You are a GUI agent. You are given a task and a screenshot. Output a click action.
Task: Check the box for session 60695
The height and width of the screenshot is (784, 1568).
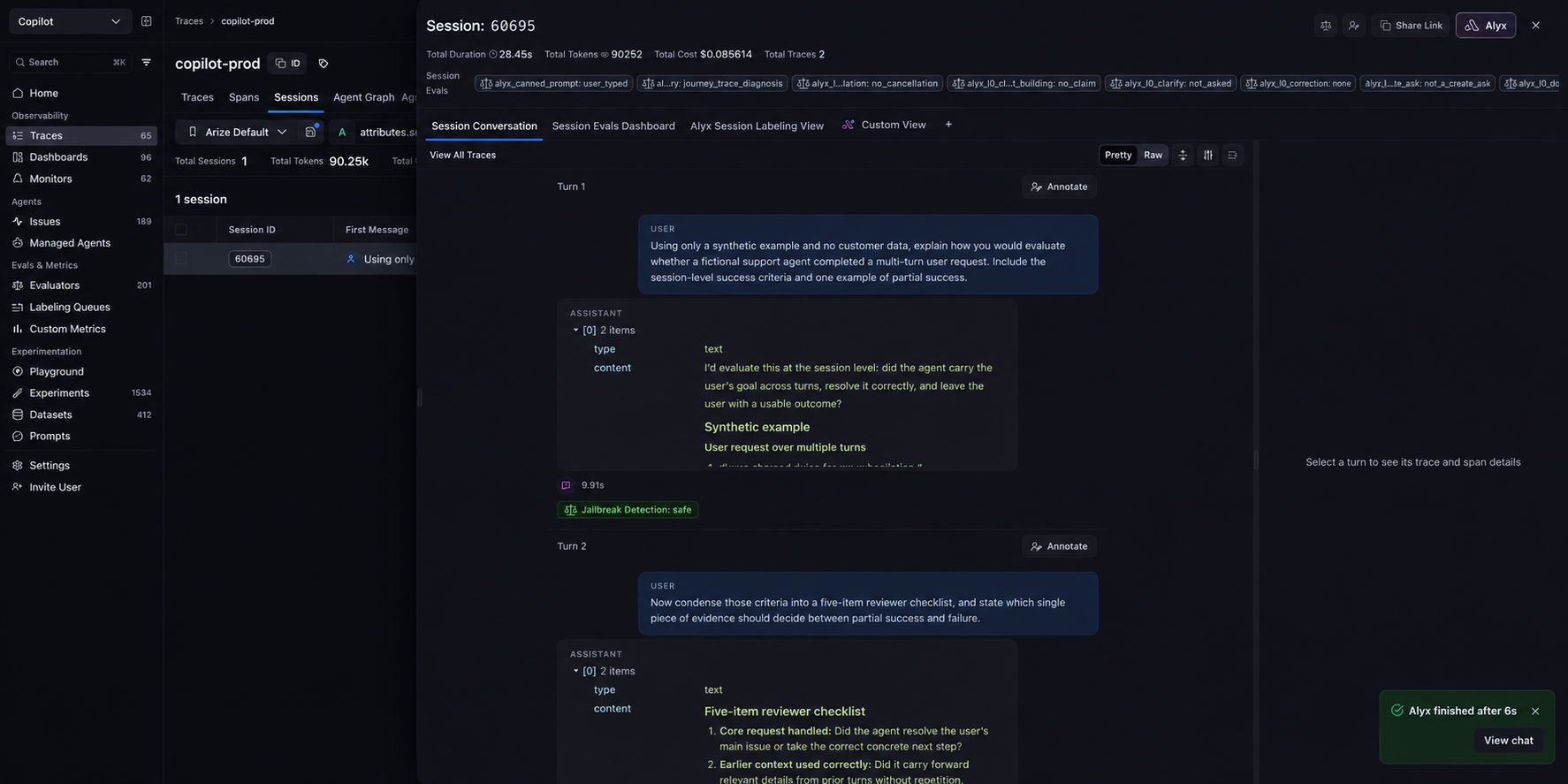[181, 259]
